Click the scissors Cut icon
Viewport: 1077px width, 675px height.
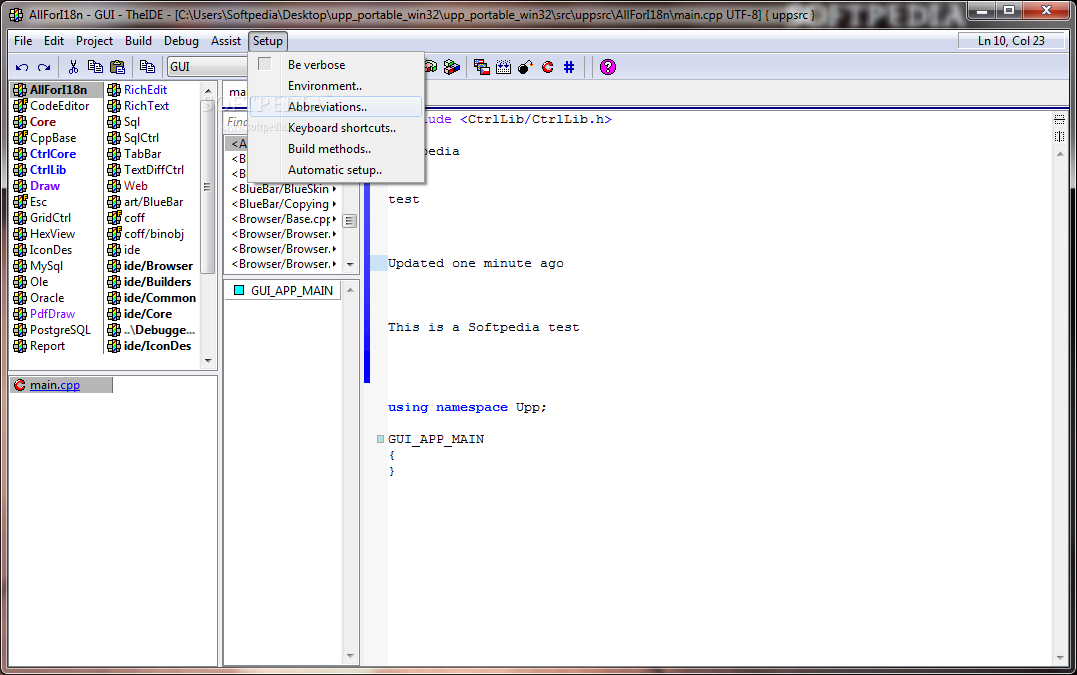73,67
